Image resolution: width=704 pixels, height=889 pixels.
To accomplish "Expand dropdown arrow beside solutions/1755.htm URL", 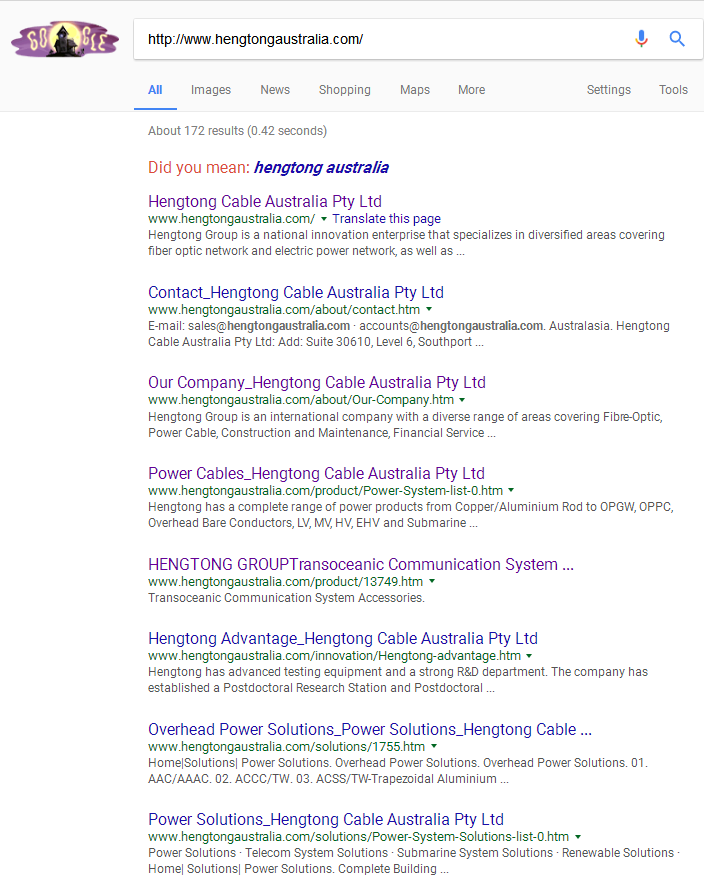I will (434, 746).
